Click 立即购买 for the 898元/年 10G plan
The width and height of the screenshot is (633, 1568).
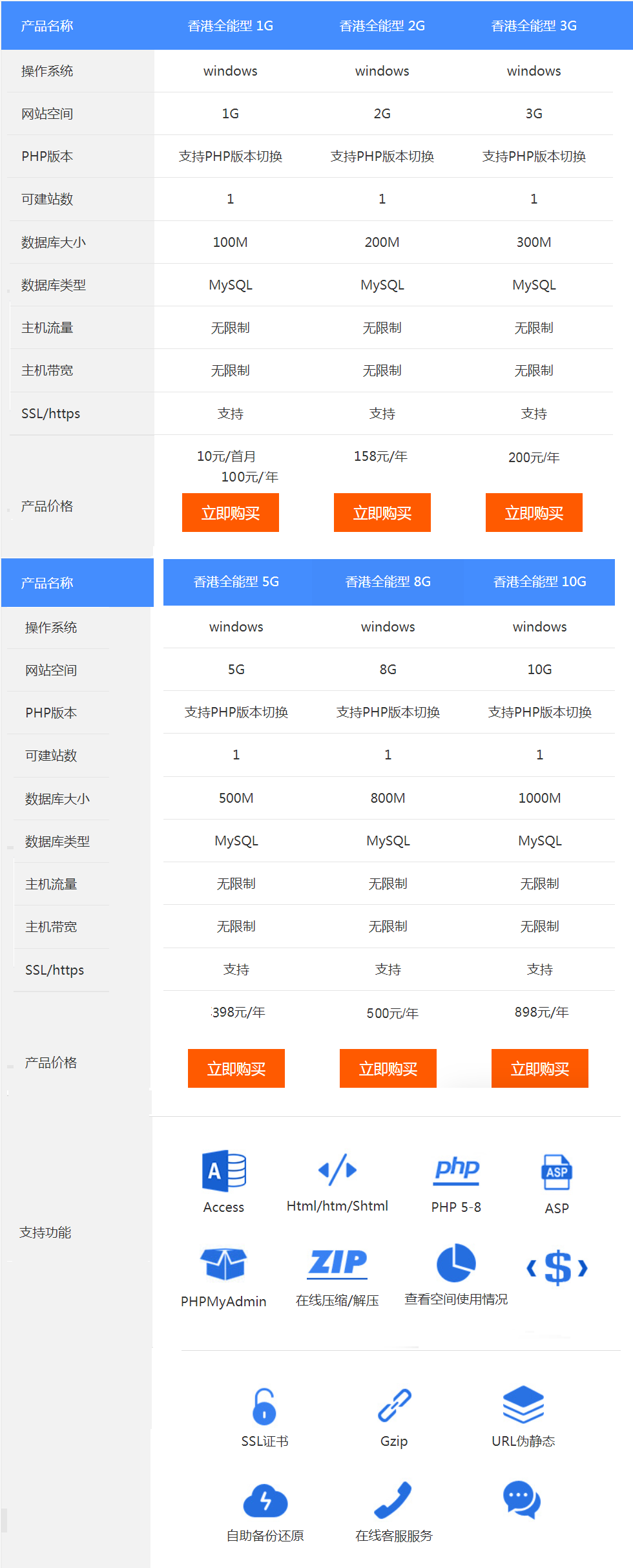point(540,1068)
